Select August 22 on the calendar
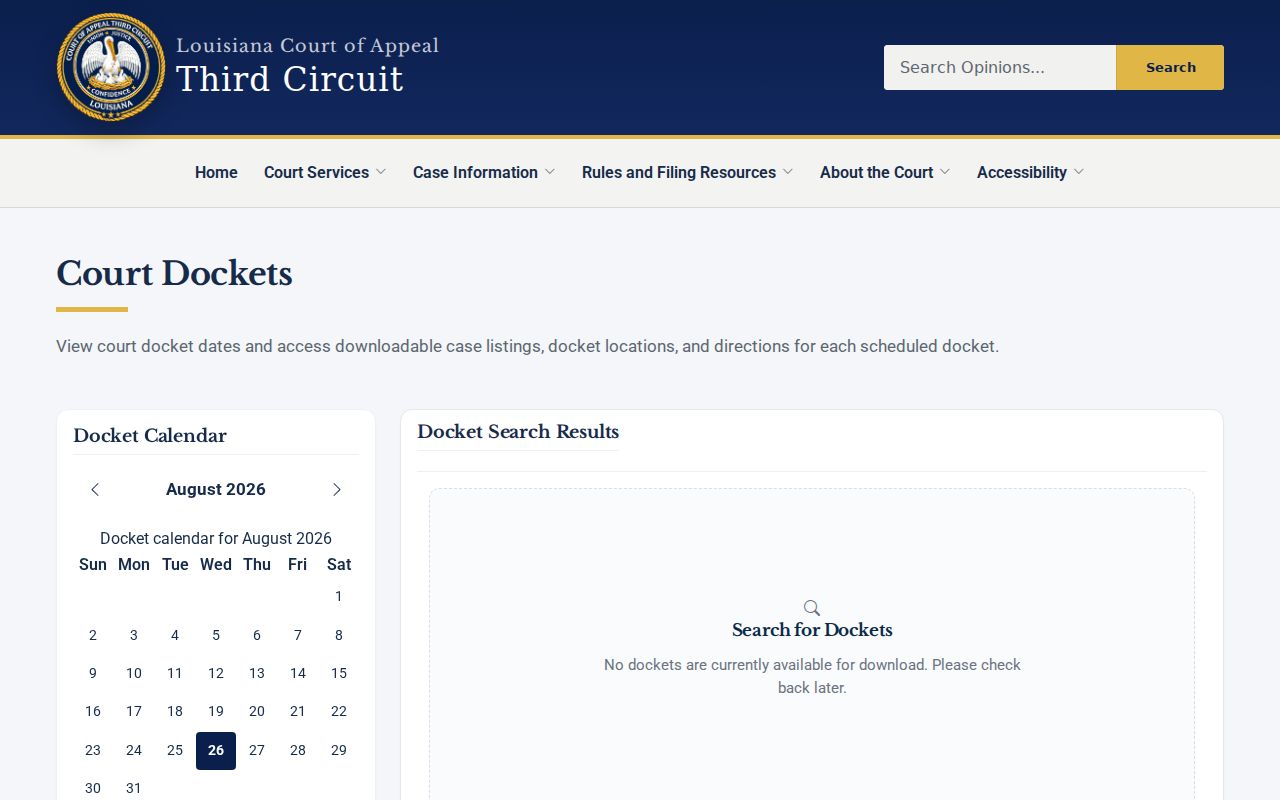This screenshot has width=1280, height=800. coord(339,711)
